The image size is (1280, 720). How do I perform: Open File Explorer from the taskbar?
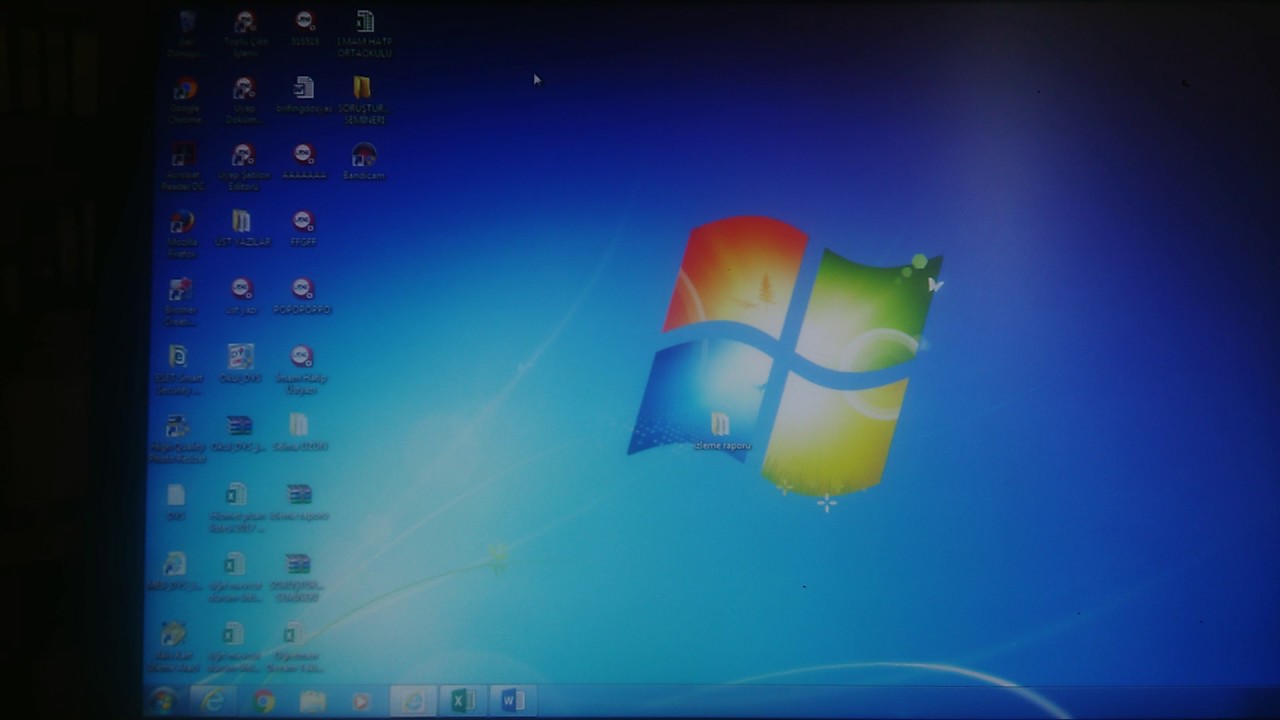313,702
